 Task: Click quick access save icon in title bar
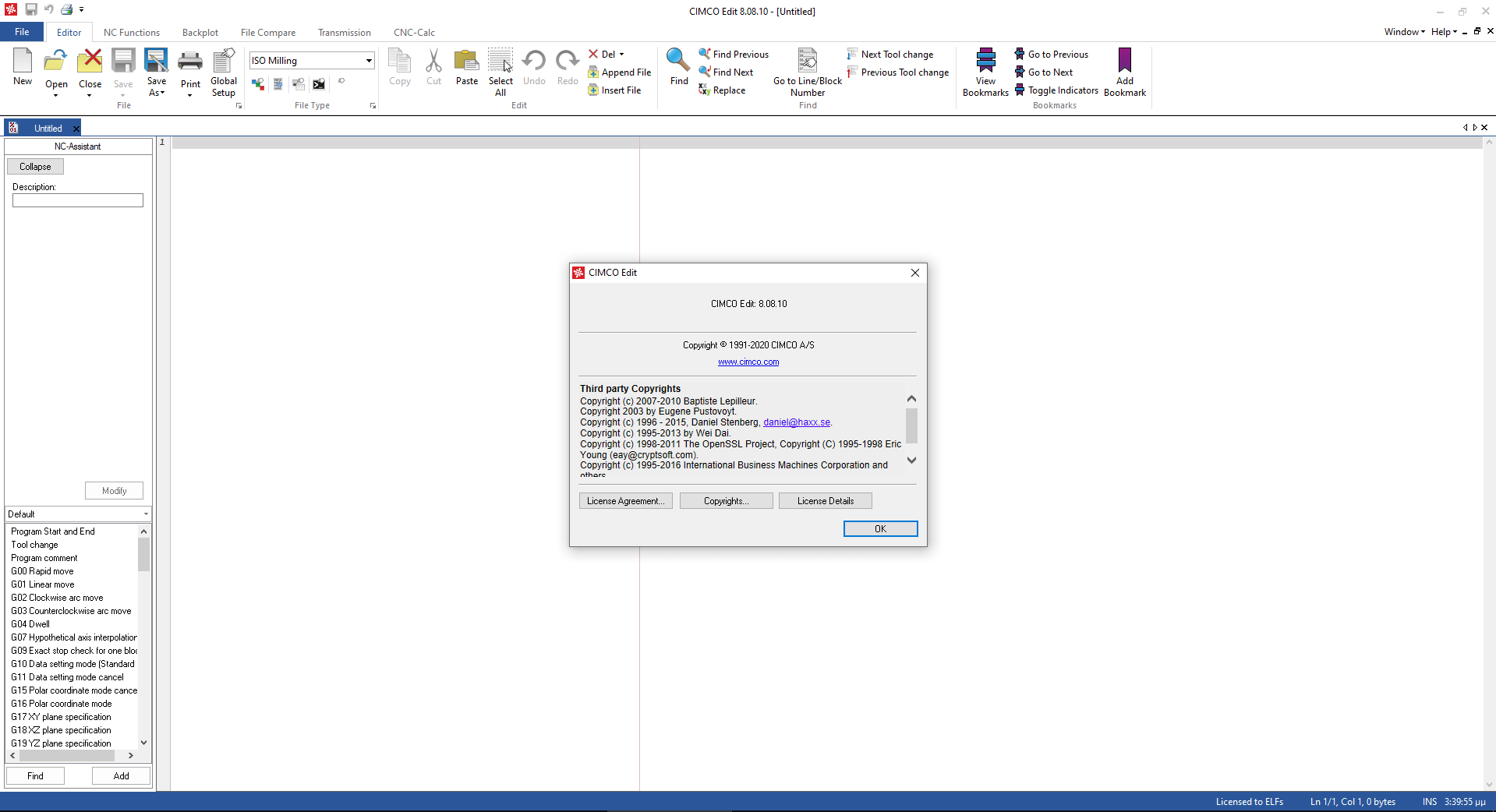tap(31, 9)
